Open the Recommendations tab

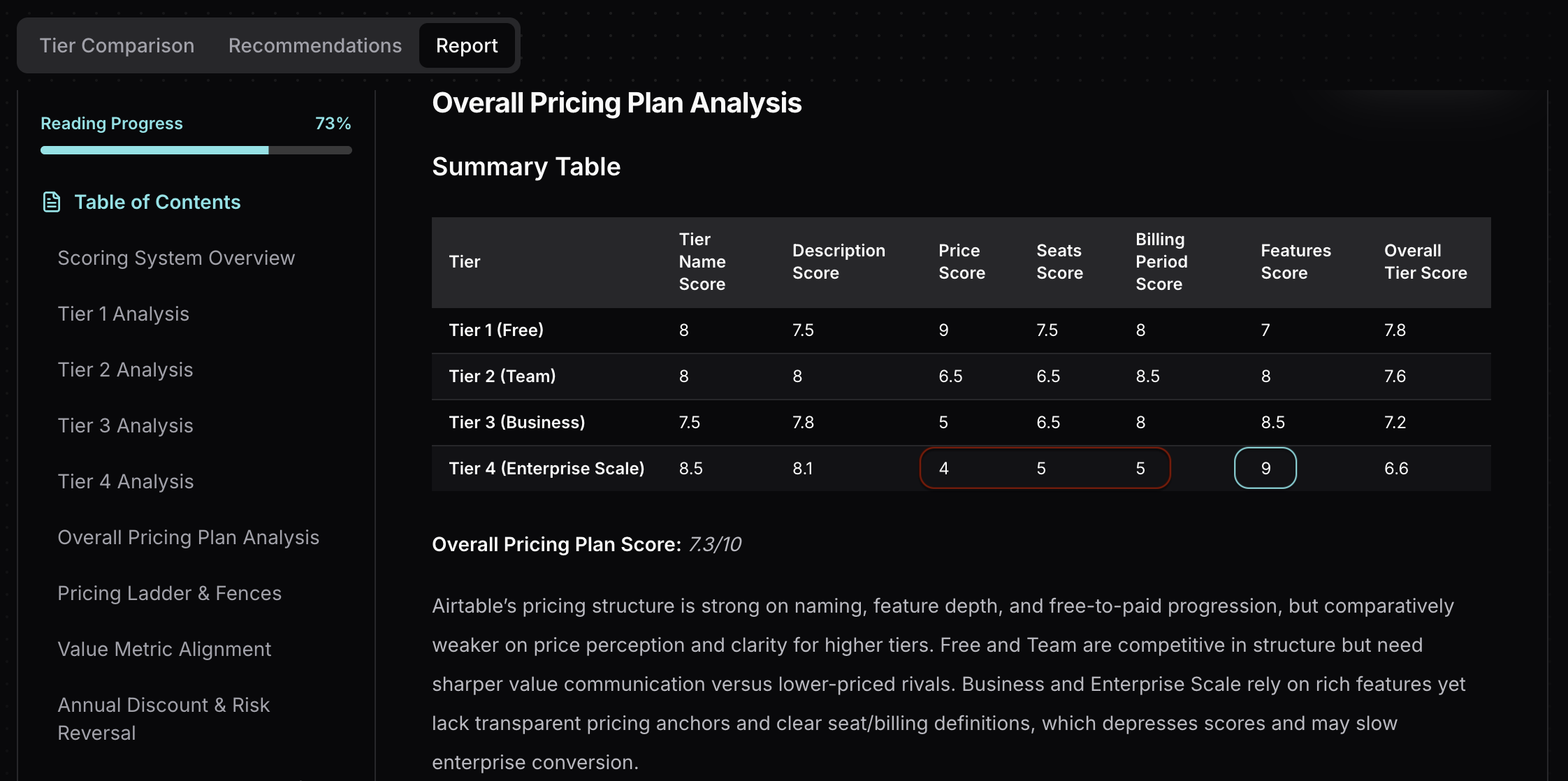(x=314, y=45)
